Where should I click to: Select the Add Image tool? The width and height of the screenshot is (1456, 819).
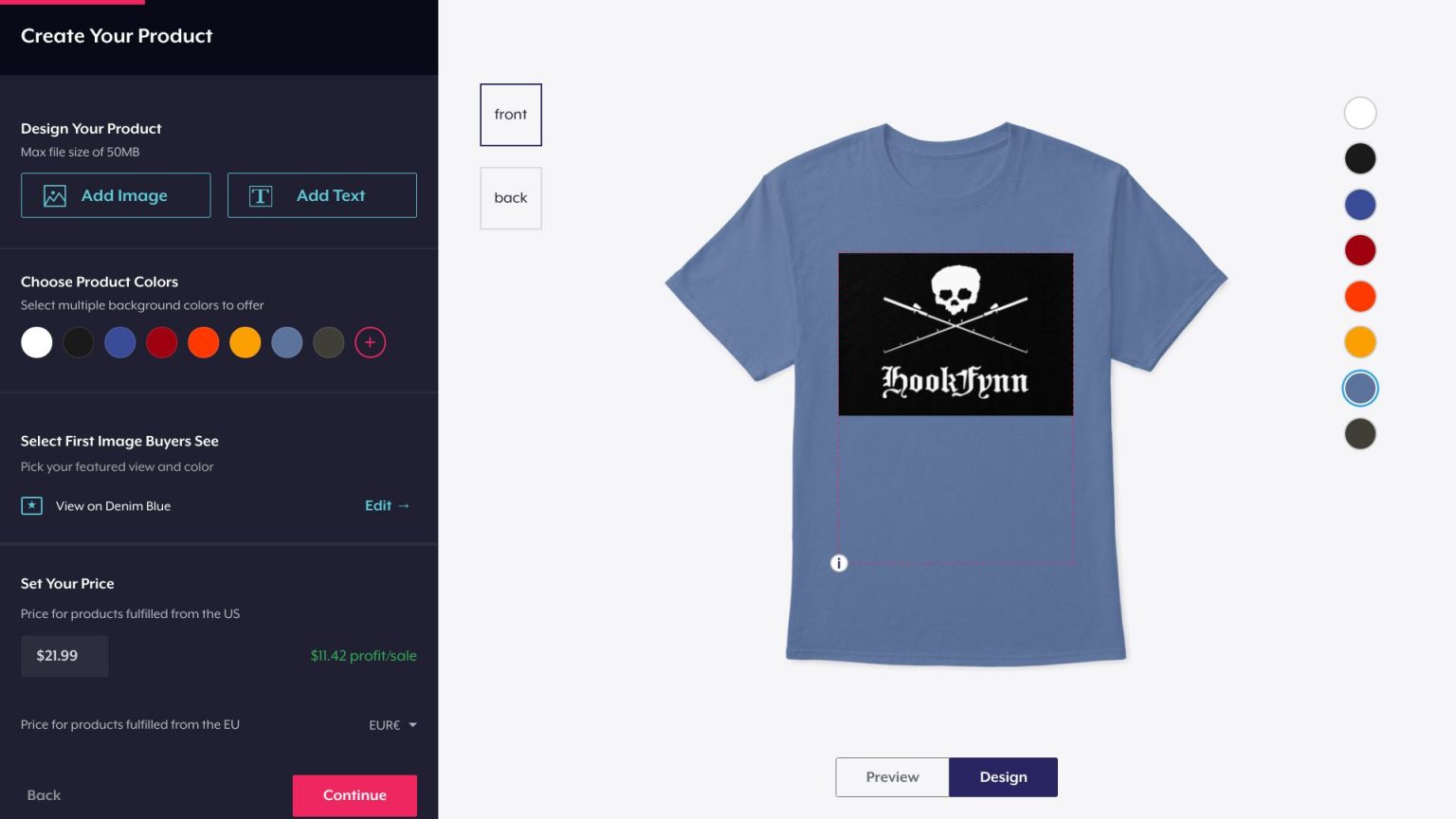[115, 195]
